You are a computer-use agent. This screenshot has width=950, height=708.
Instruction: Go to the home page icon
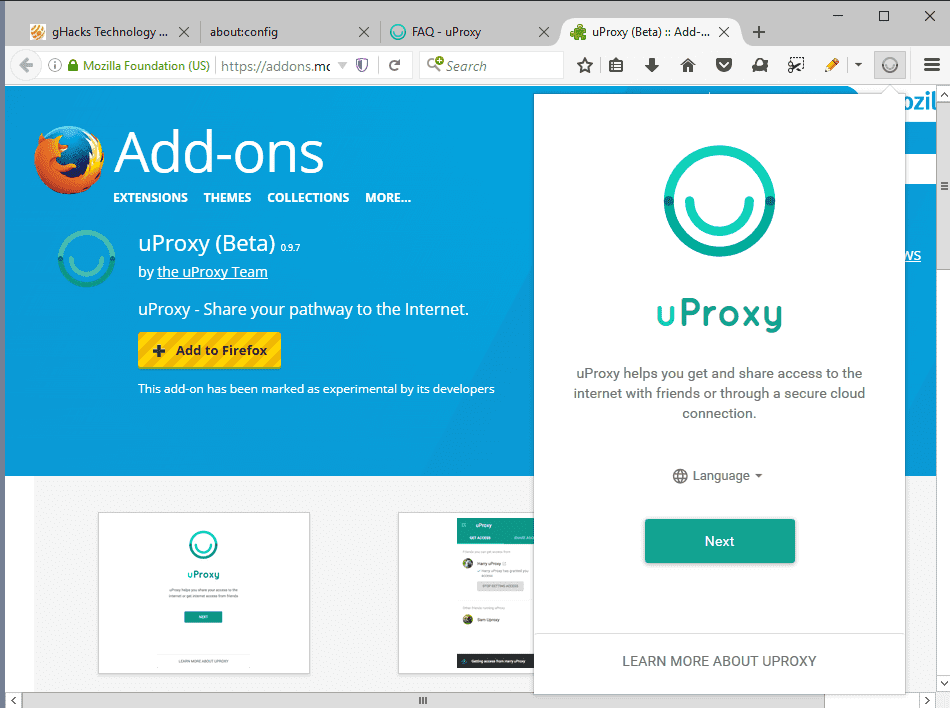688,65
